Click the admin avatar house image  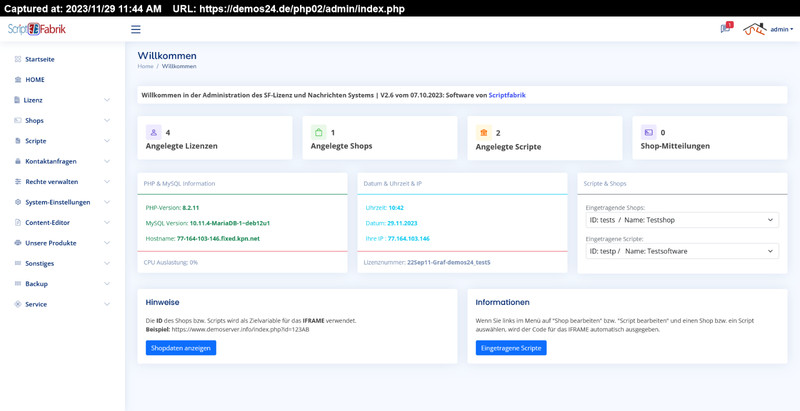pyautogui.click(x=755, y=29)
